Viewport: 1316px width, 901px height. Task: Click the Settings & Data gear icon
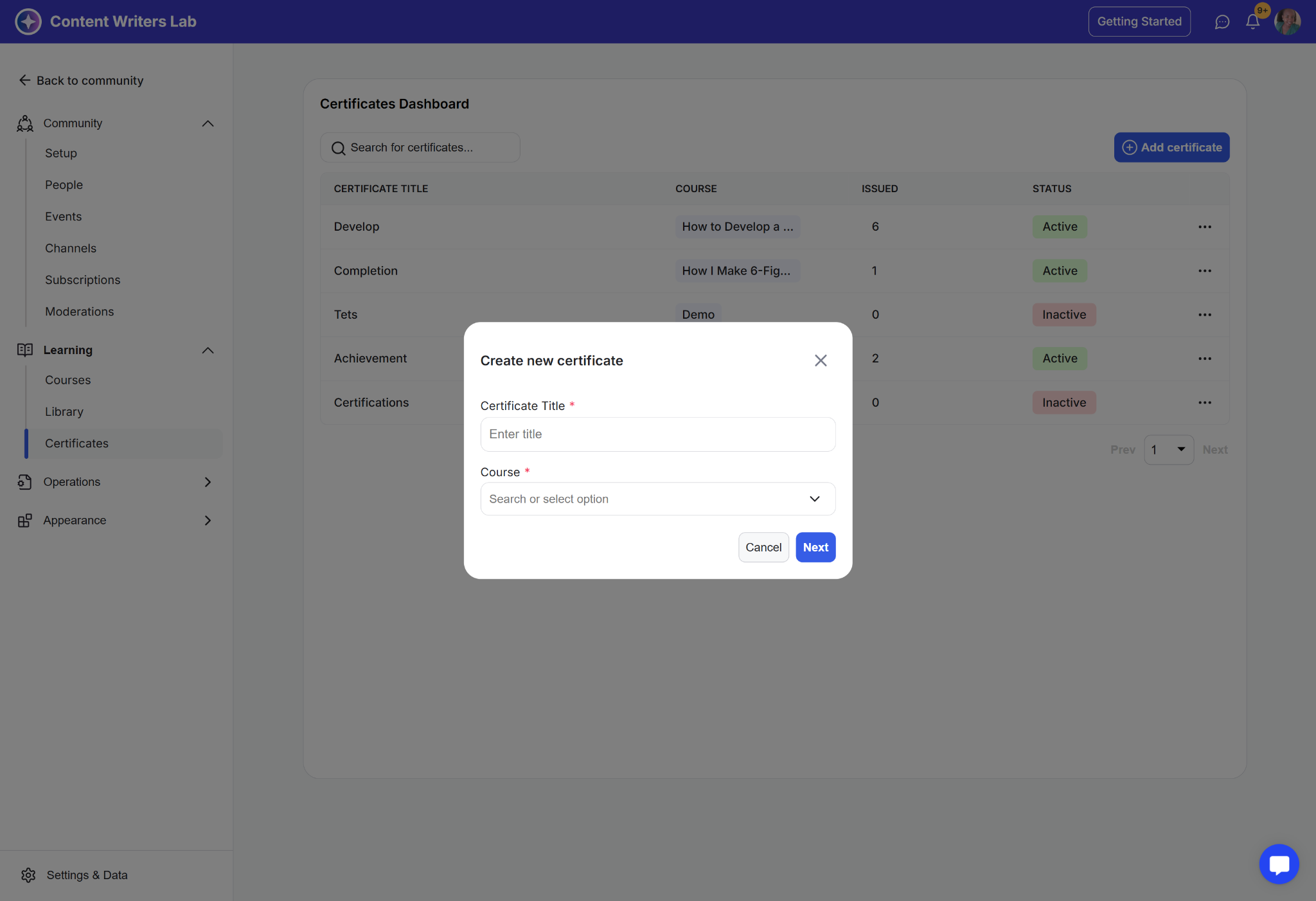pyautogui.click(x=28, y=875)
